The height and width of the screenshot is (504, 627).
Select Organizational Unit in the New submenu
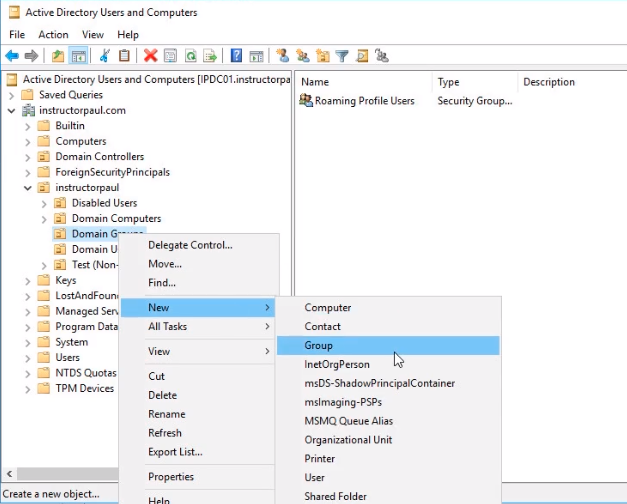click(348, 440)
